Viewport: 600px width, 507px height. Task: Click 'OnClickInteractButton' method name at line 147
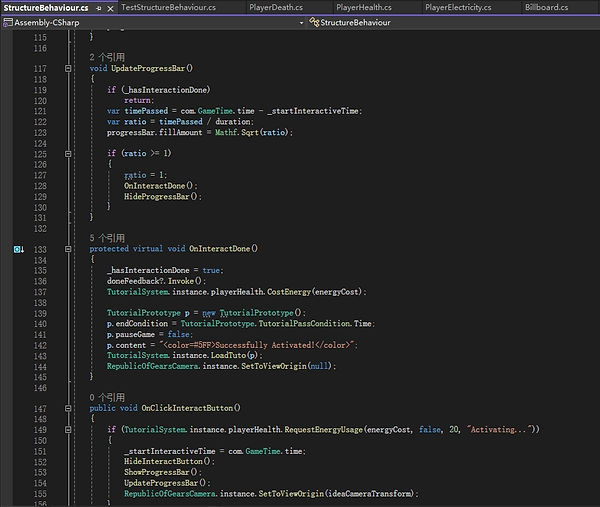coord(188,408)
